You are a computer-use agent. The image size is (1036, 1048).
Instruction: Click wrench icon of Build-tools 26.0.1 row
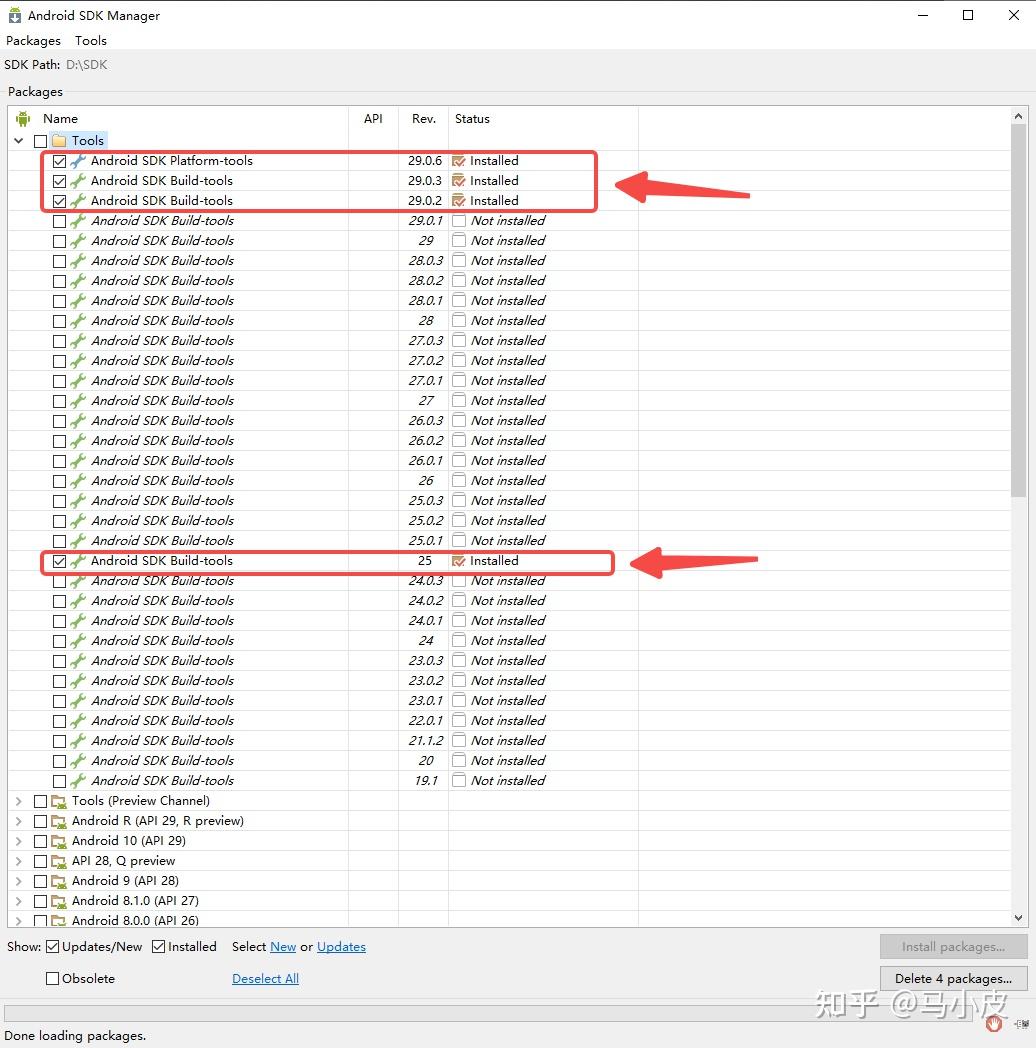point(78,461)
